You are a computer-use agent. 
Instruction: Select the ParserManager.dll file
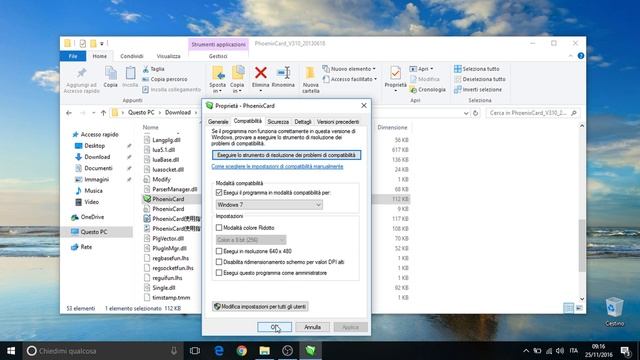click(175, 189)
